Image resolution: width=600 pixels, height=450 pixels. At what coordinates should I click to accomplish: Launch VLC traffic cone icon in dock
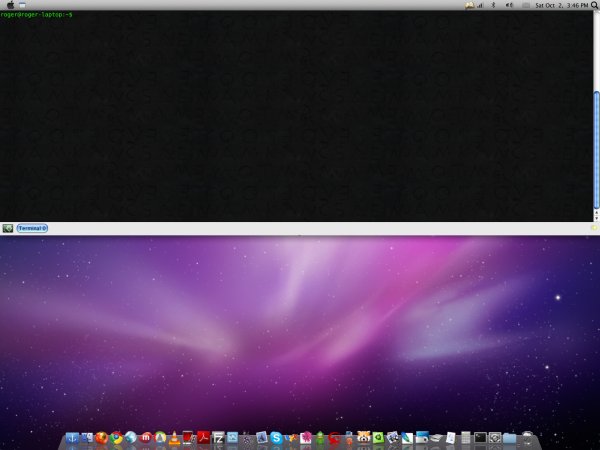click(x=174, y=438)
